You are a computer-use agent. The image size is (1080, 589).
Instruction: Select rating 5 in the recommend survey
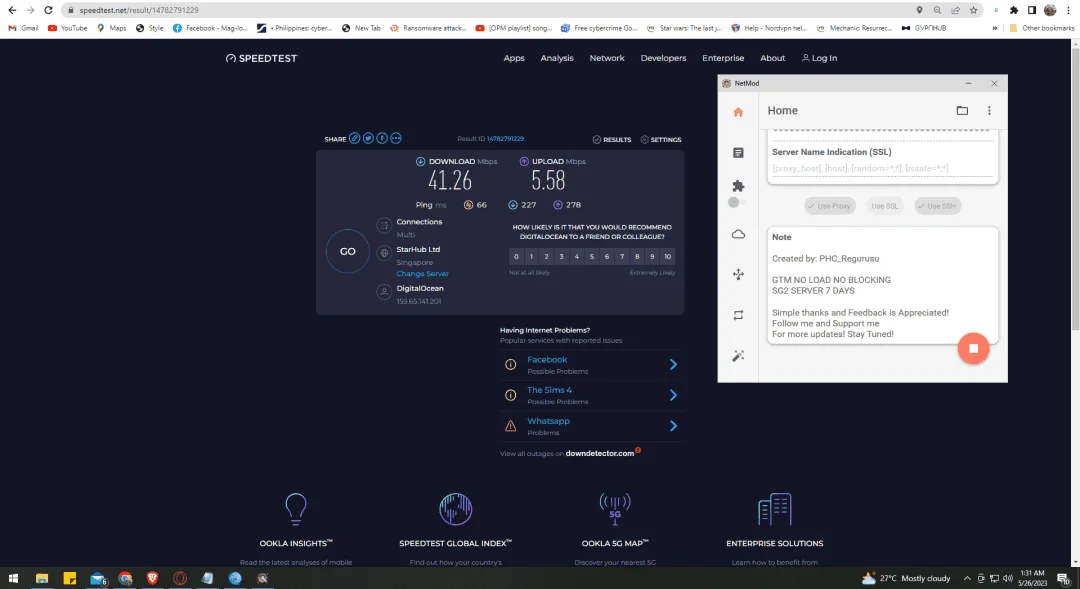coord(592,256)
